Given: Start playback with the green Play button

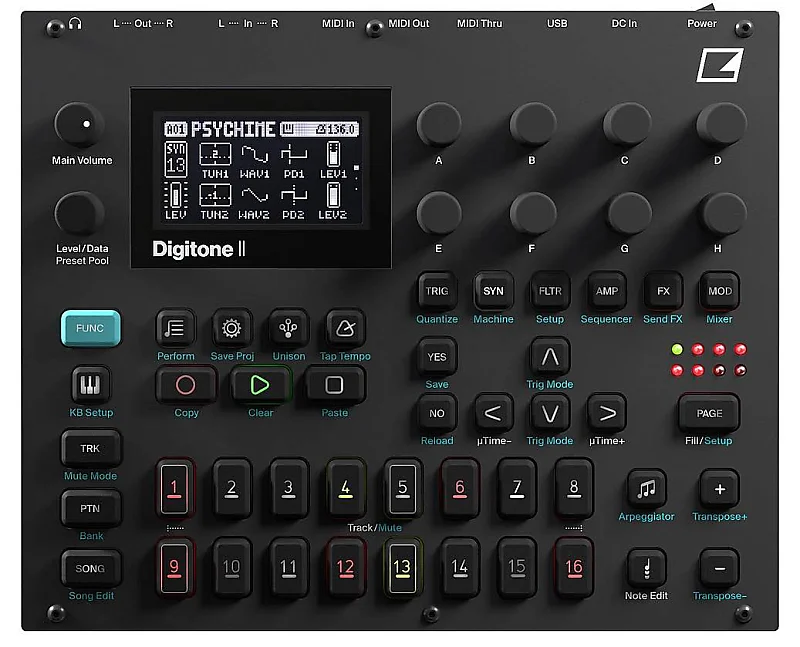Looking at the screenshot, I should pos(260,385).
